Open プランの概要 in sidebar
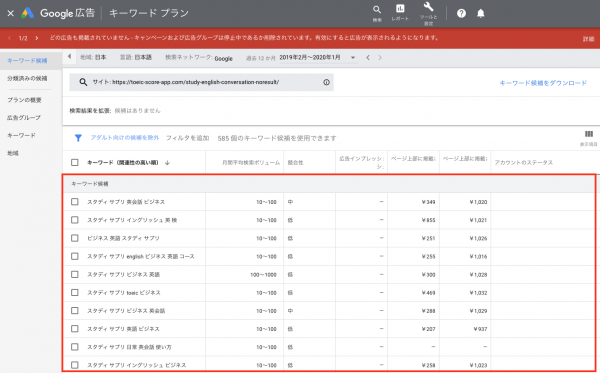The image size is (600, 373). pyautogui.click(x=24, y=100)
